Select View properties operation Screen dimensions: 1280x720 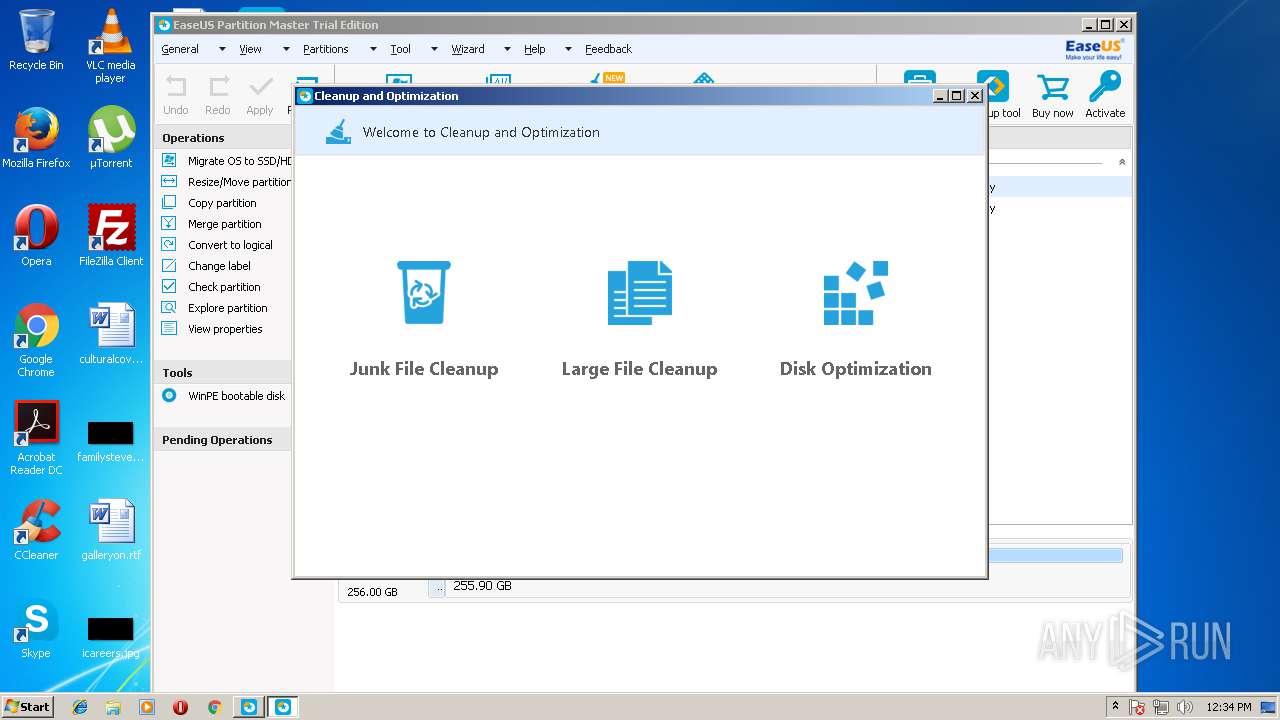212,329
